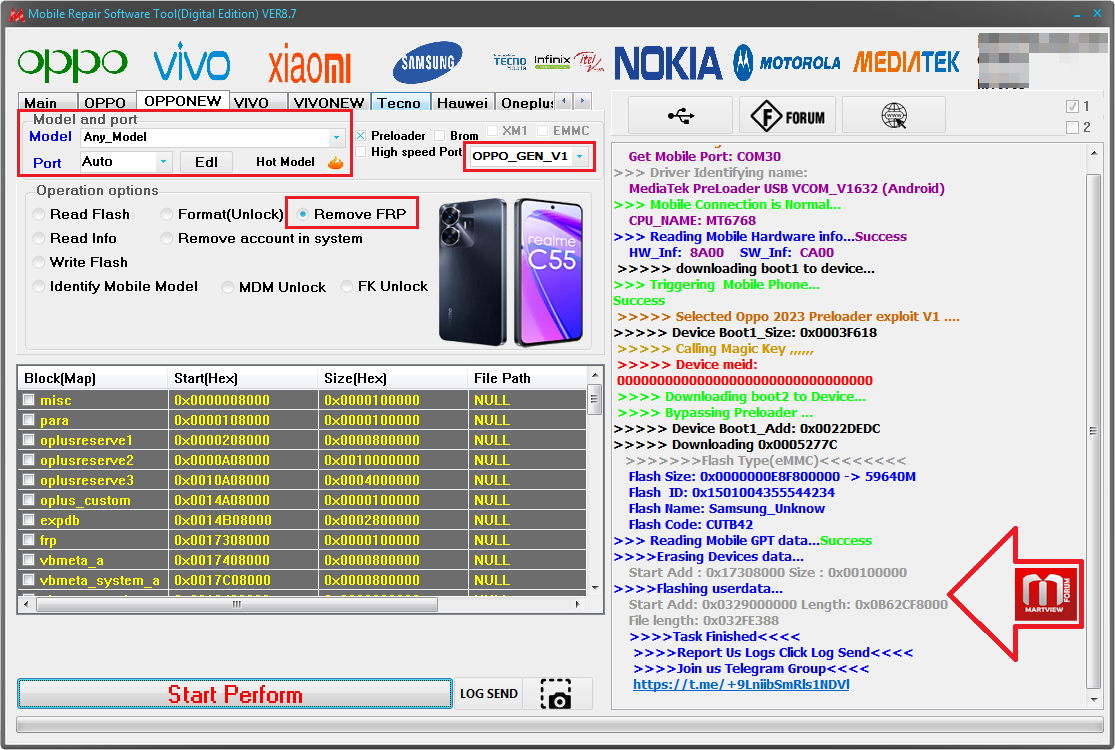1115x750 pixels.
Task: Check the vbmeta_a partition checkbox
Action: tap(28, 559)
